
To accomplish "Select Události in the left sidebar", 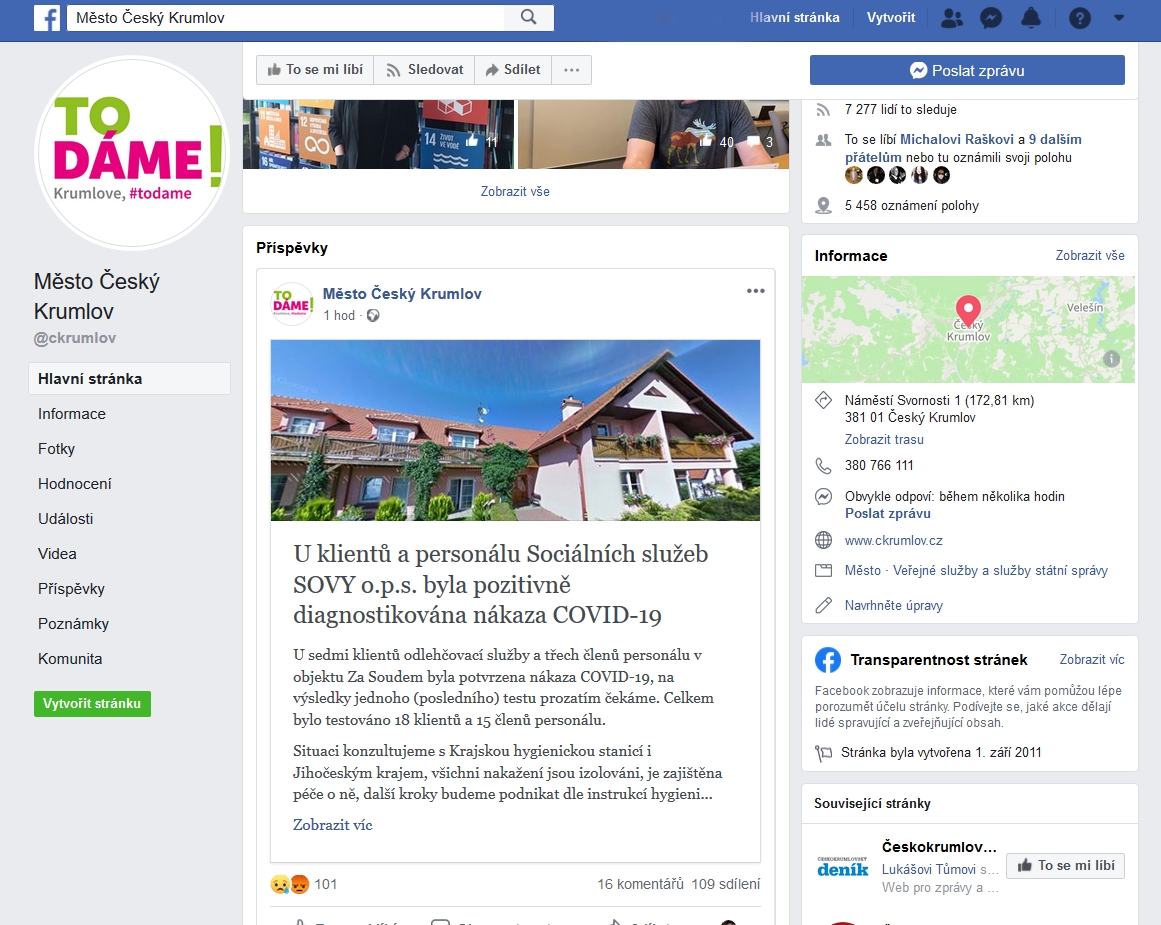I will point(66,519).
